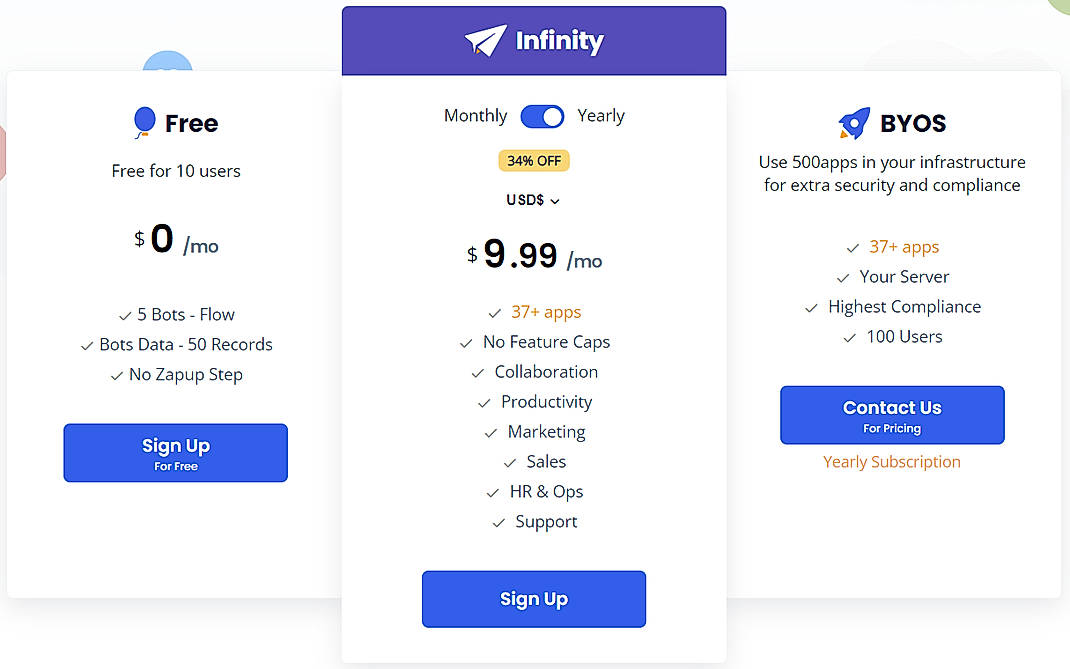
Task: Click the checkmark beside Highest Compliance
Action: tap(811, 307)
